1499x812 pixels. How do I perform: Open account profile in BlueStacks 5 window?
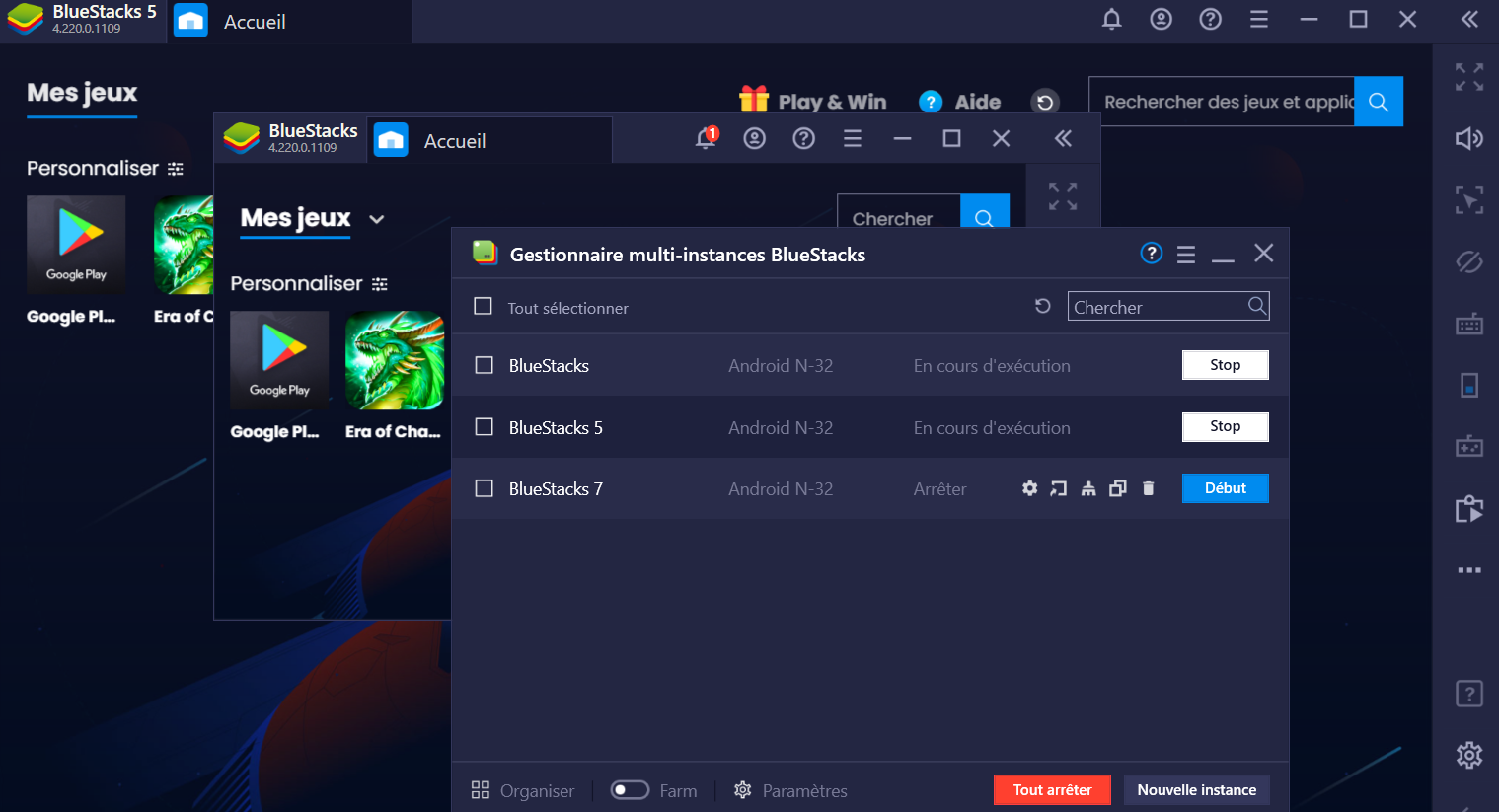(1161, 20)
